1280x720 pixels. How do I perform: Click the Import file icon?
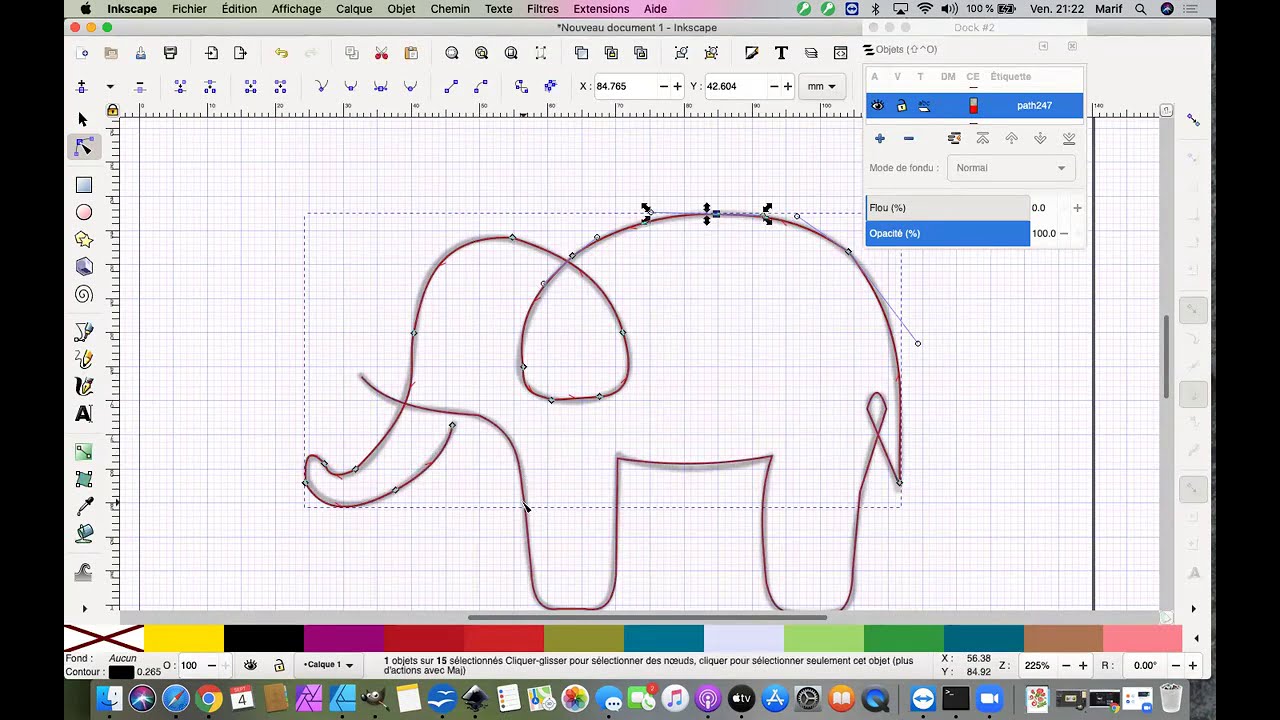click(211, 53)
